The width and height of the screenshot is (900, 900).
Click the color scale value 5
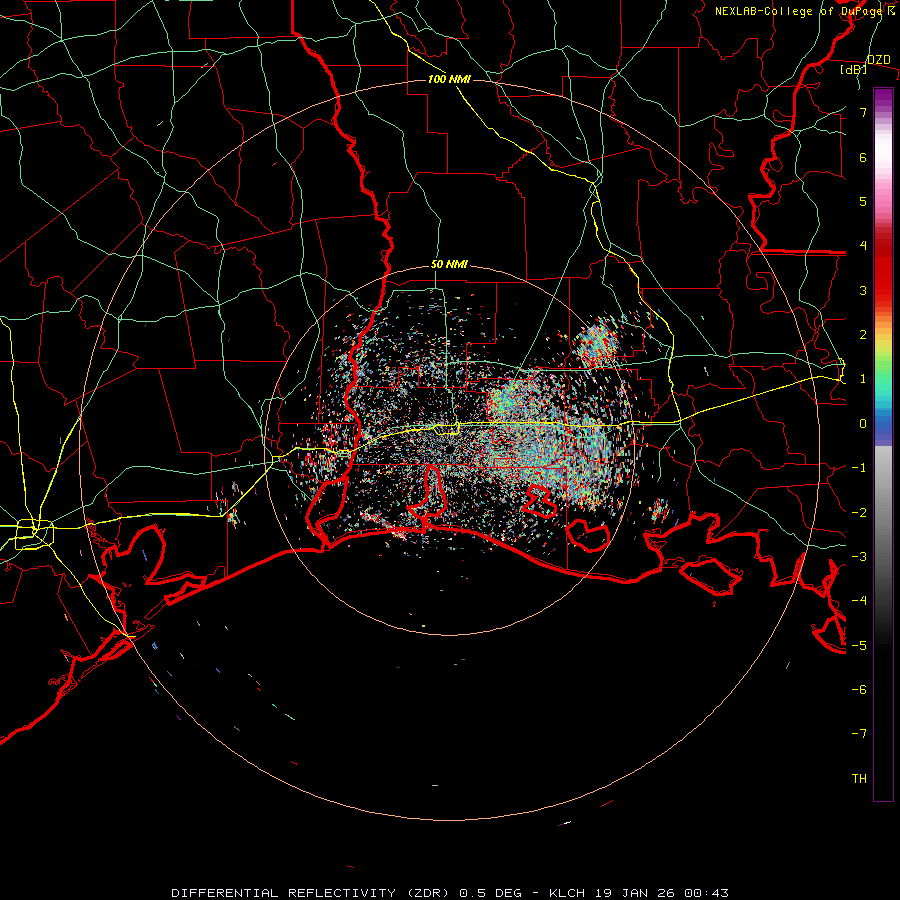click(863, 201)
